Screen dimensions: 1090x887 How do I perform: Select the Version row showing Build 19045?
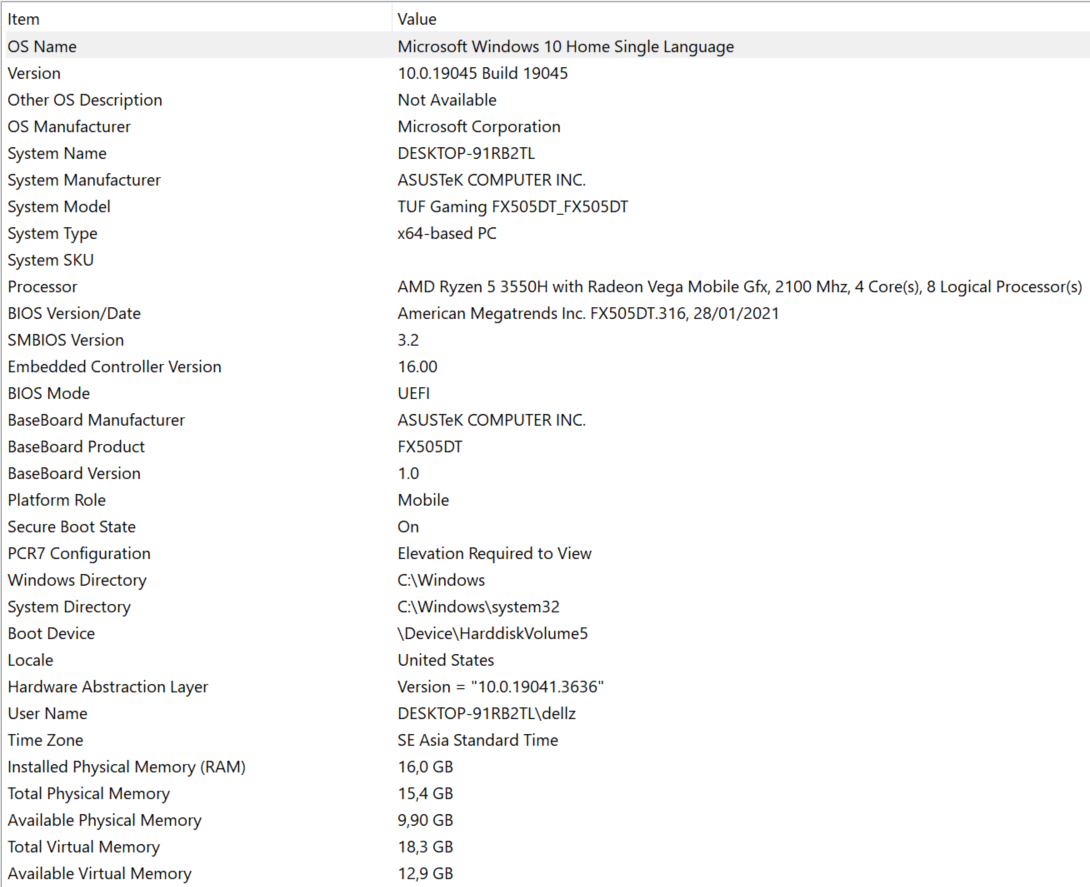pyautogui.click(x=200, y=73)
